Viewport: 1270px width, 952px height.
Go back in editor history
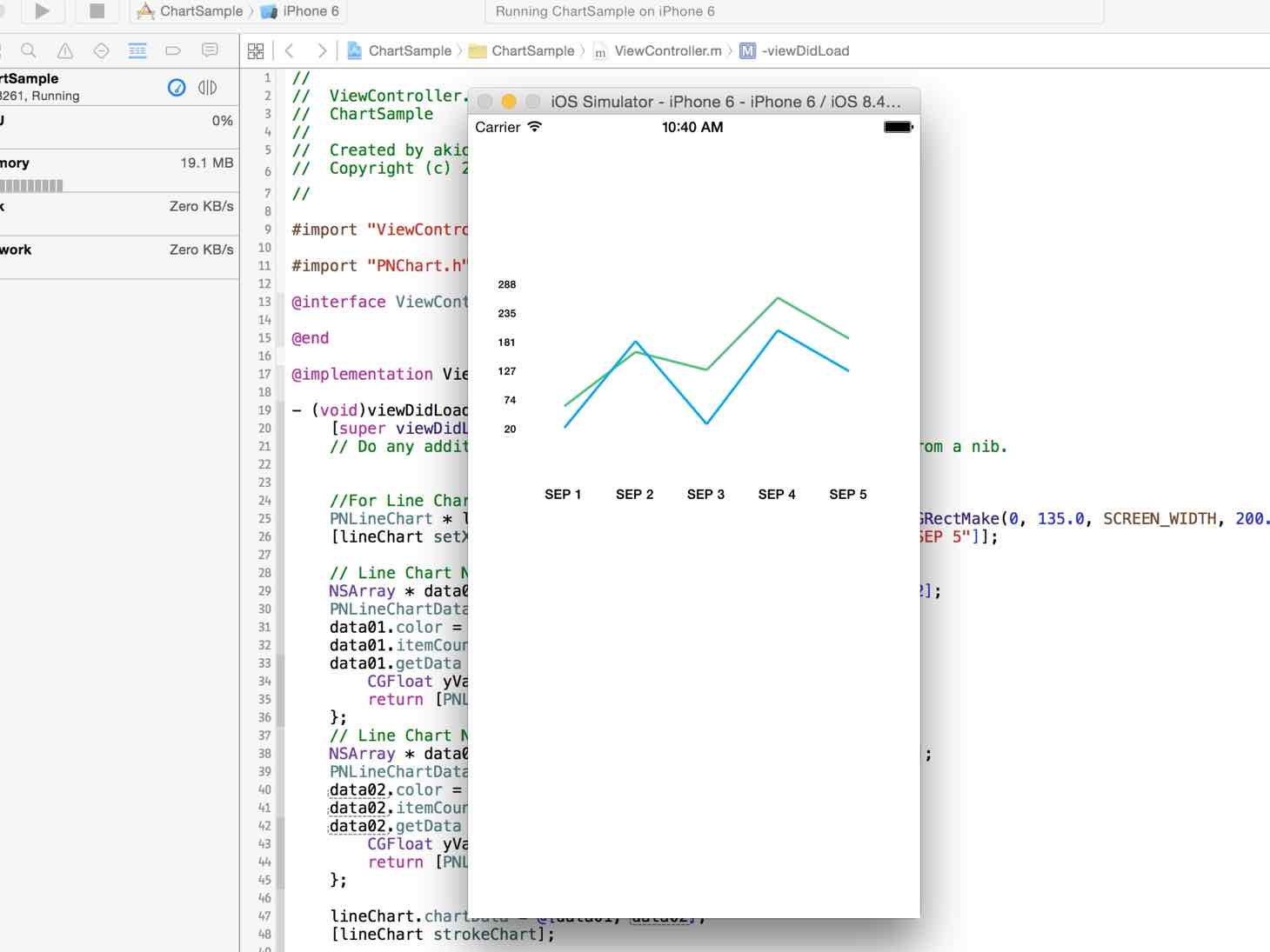pos(290,51)
